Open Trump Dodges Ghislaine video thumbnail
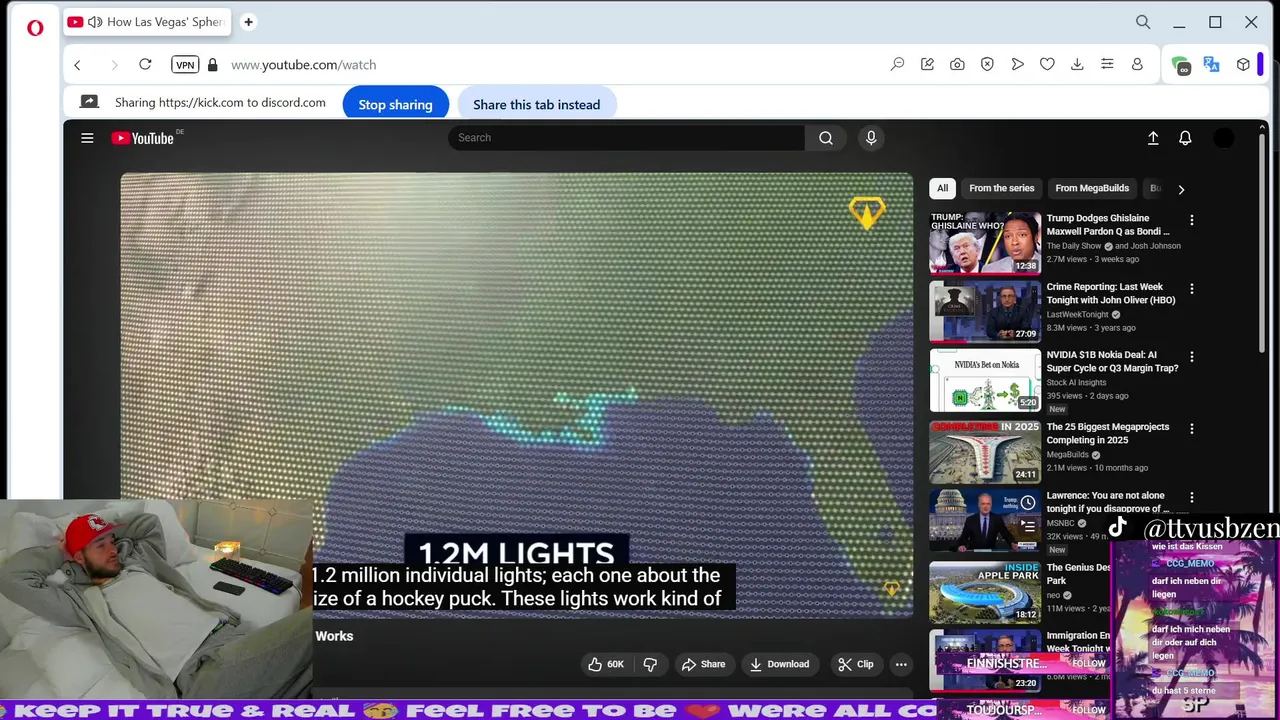1280x720 pixels. [x=985, y=242]
